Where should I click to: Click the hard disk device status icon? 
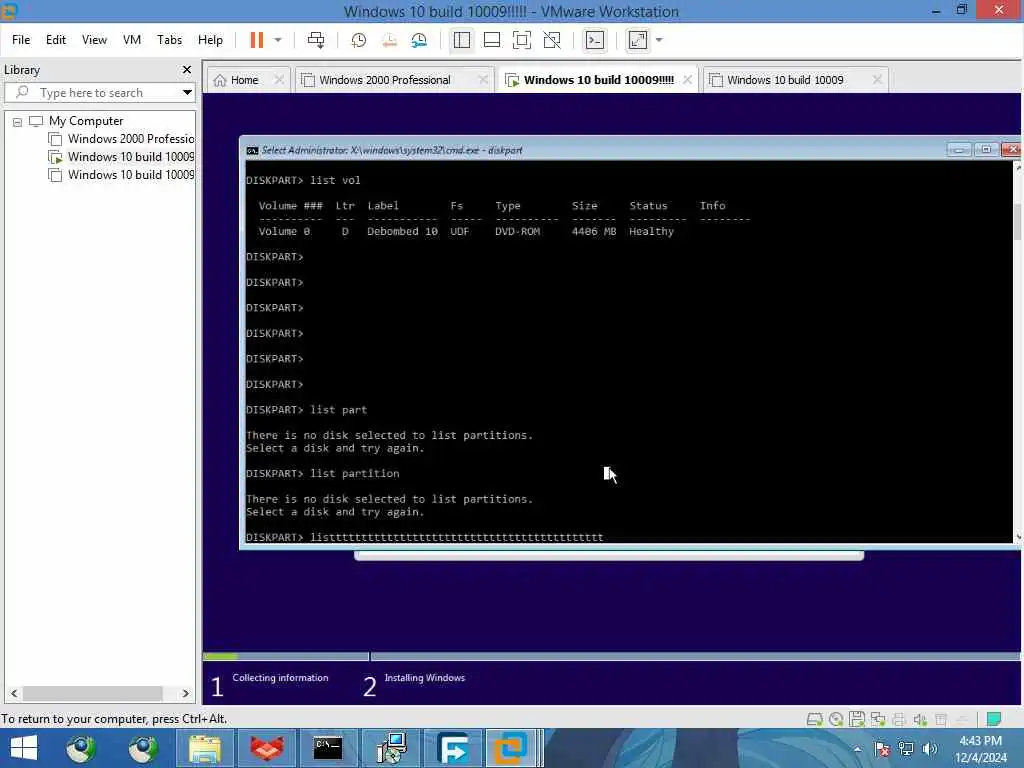tap(814, 719)
